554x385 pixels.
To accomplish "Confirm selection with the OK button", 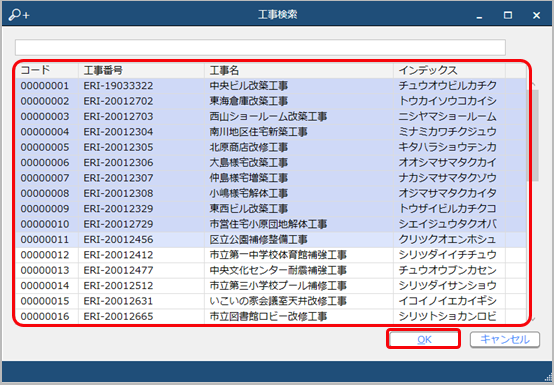I will pyautogui.click(x=424, y=339).
